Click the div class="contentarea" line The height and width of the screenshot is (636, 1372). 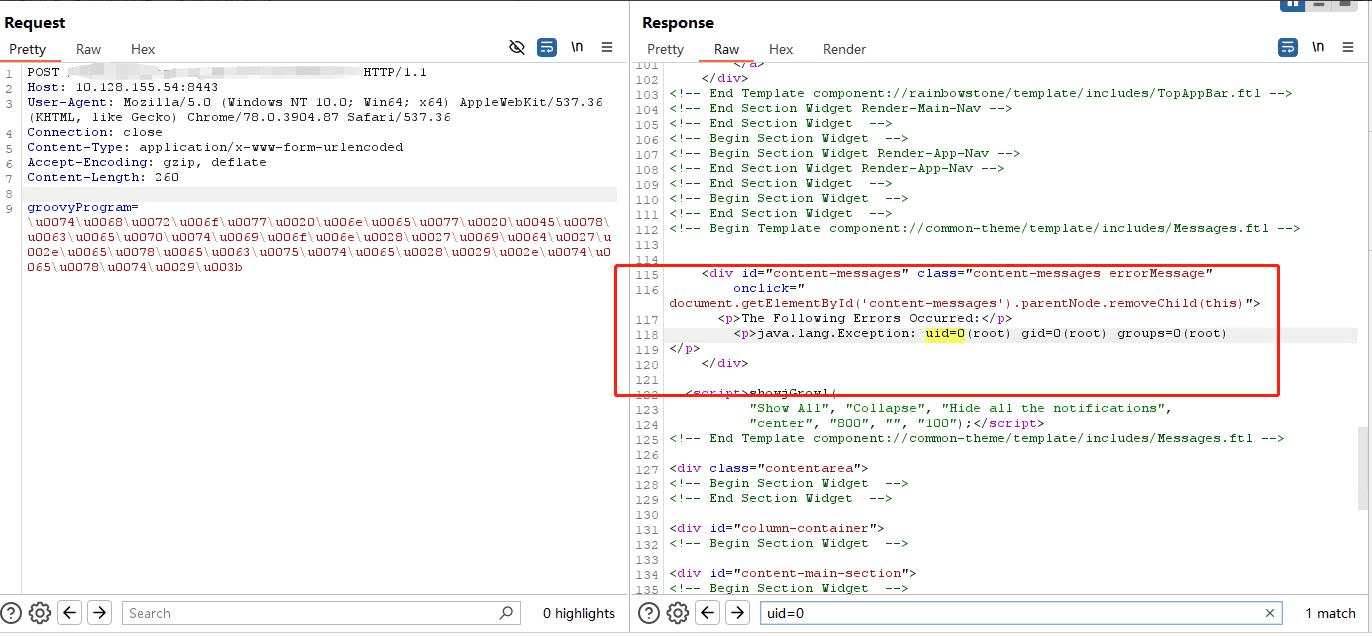point(769,468)
